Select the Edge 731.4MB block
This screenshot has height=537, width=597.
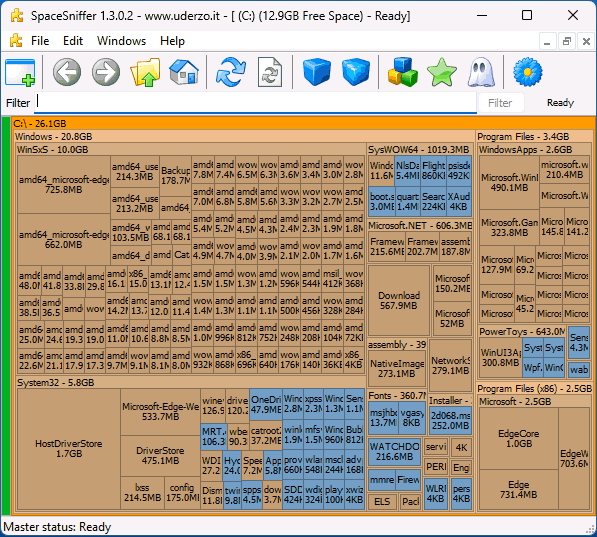pos(519,489)
